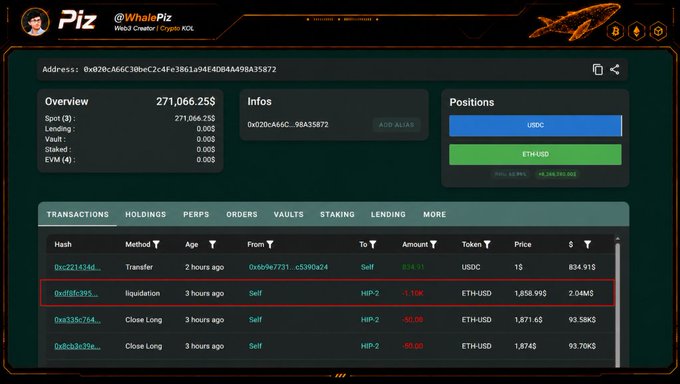The image size is (680, 384).
Task: Click the share icon beside address
Action: coord(615,69)
